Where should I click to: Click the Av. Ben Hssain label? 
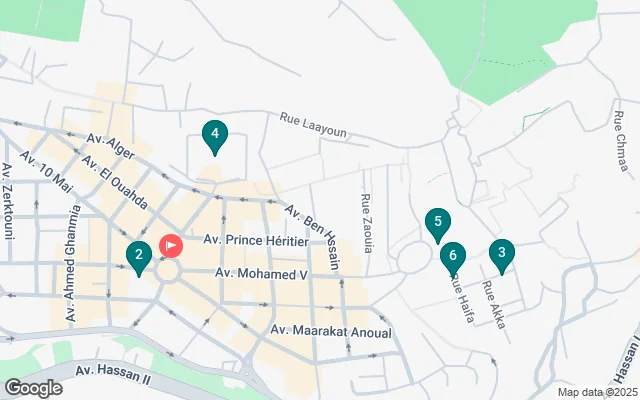pos(312,237)
